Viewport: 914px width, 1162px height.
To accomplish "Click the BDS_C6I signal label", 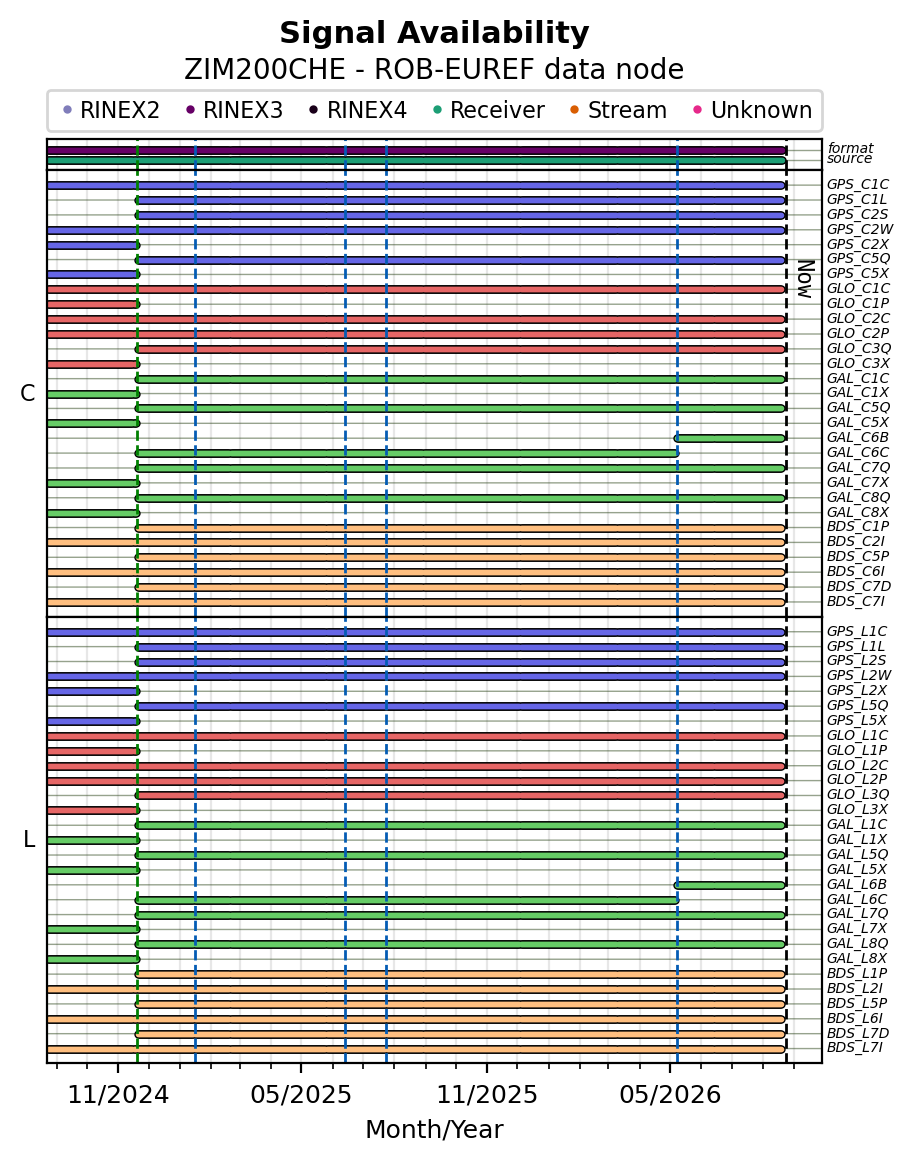I will click(x=855, y=571).
